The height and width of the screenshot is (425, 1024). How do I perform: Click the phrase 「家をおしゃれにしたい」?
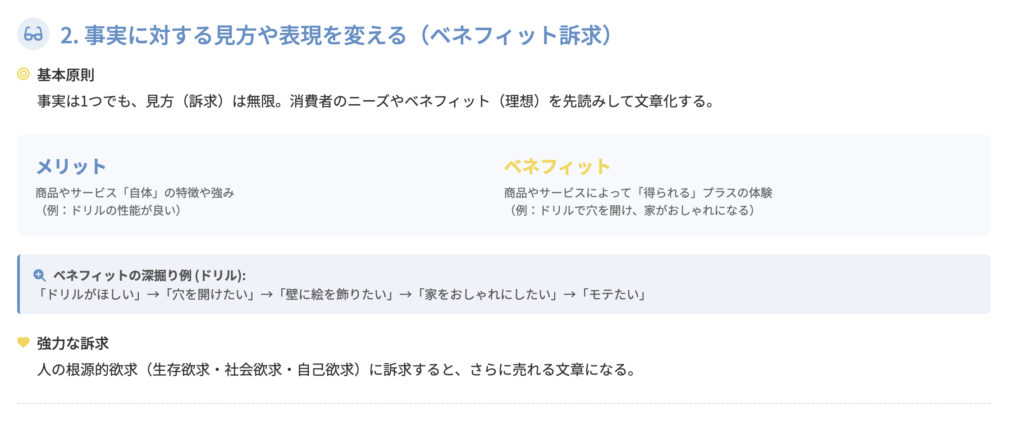click(x=484, y=294)
